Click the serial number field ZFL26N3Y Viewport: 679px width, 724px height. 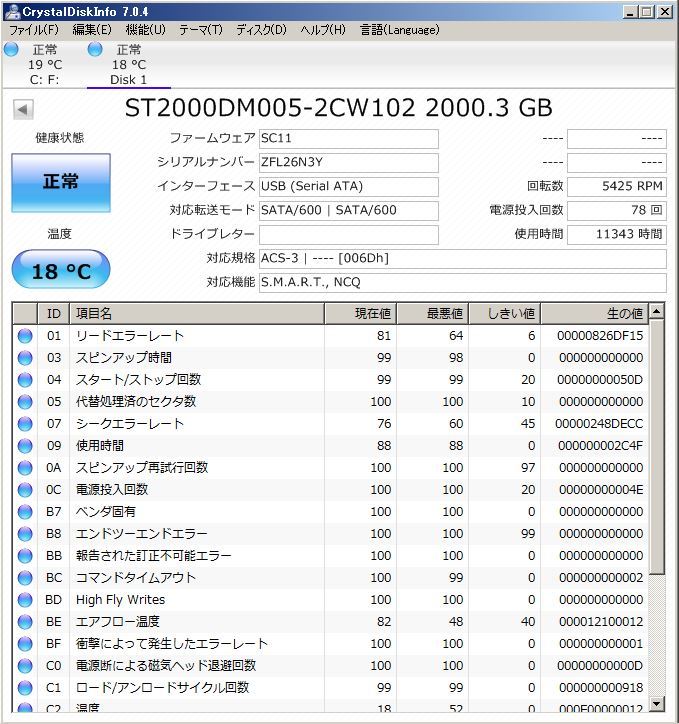(x=349, y=163)
